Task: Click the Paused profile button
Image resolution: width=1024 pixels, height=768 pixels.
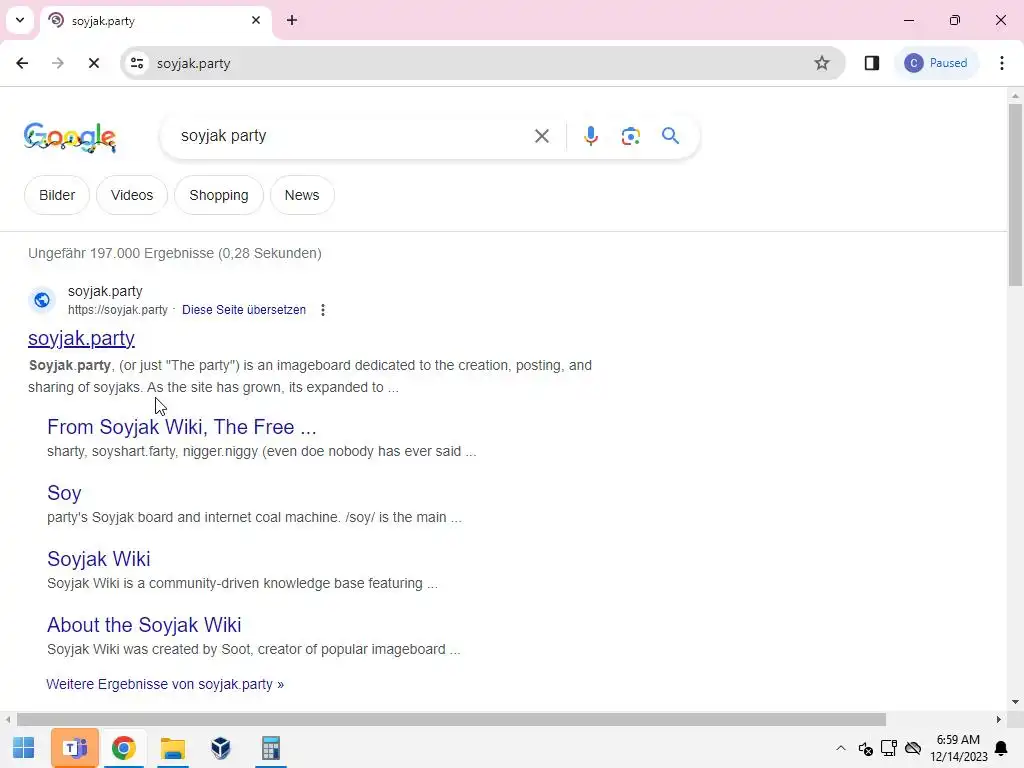Action: [936, 63]
